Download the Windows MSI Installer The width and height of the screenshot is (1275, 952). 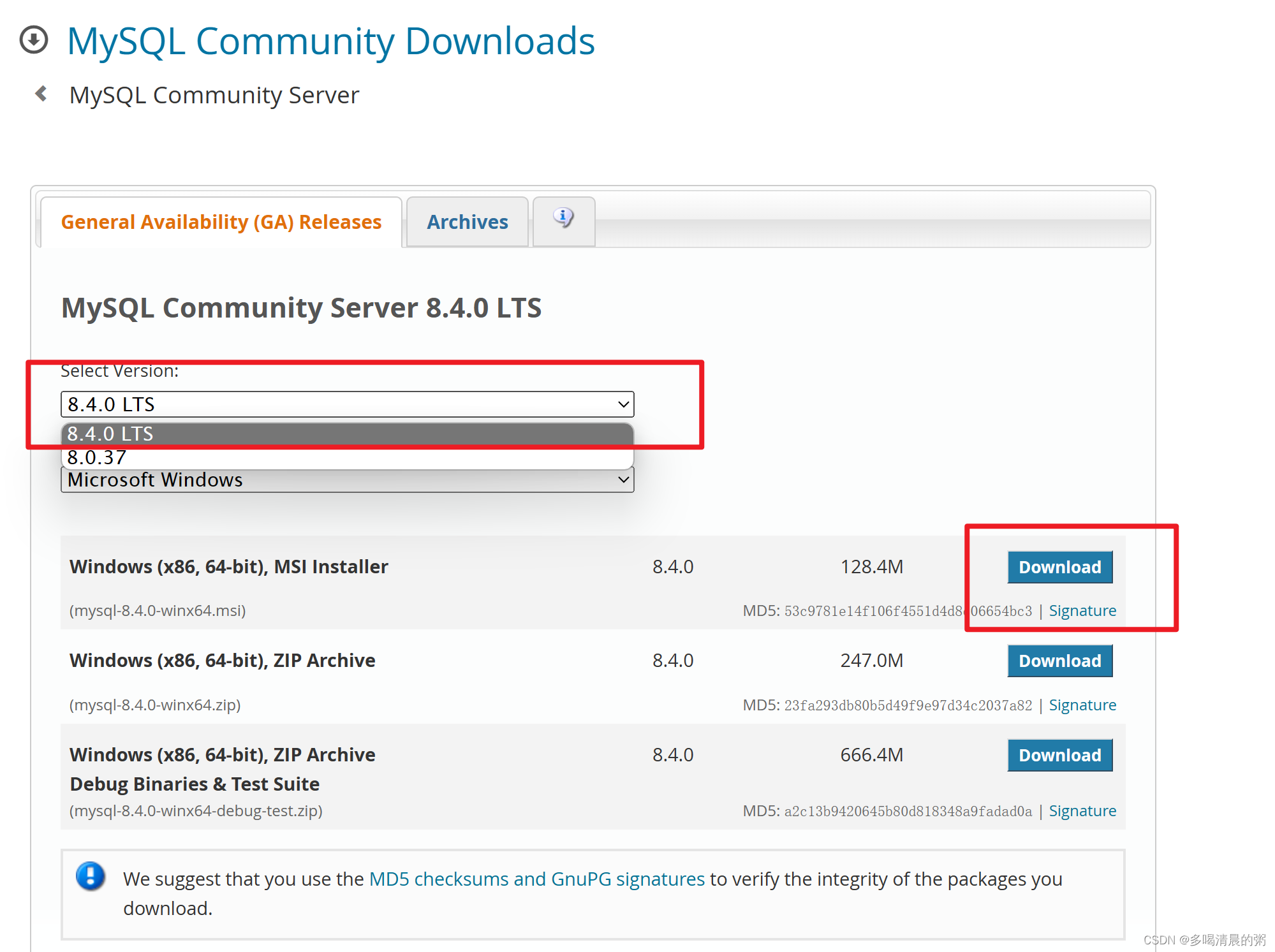[x=1059, y=567]
